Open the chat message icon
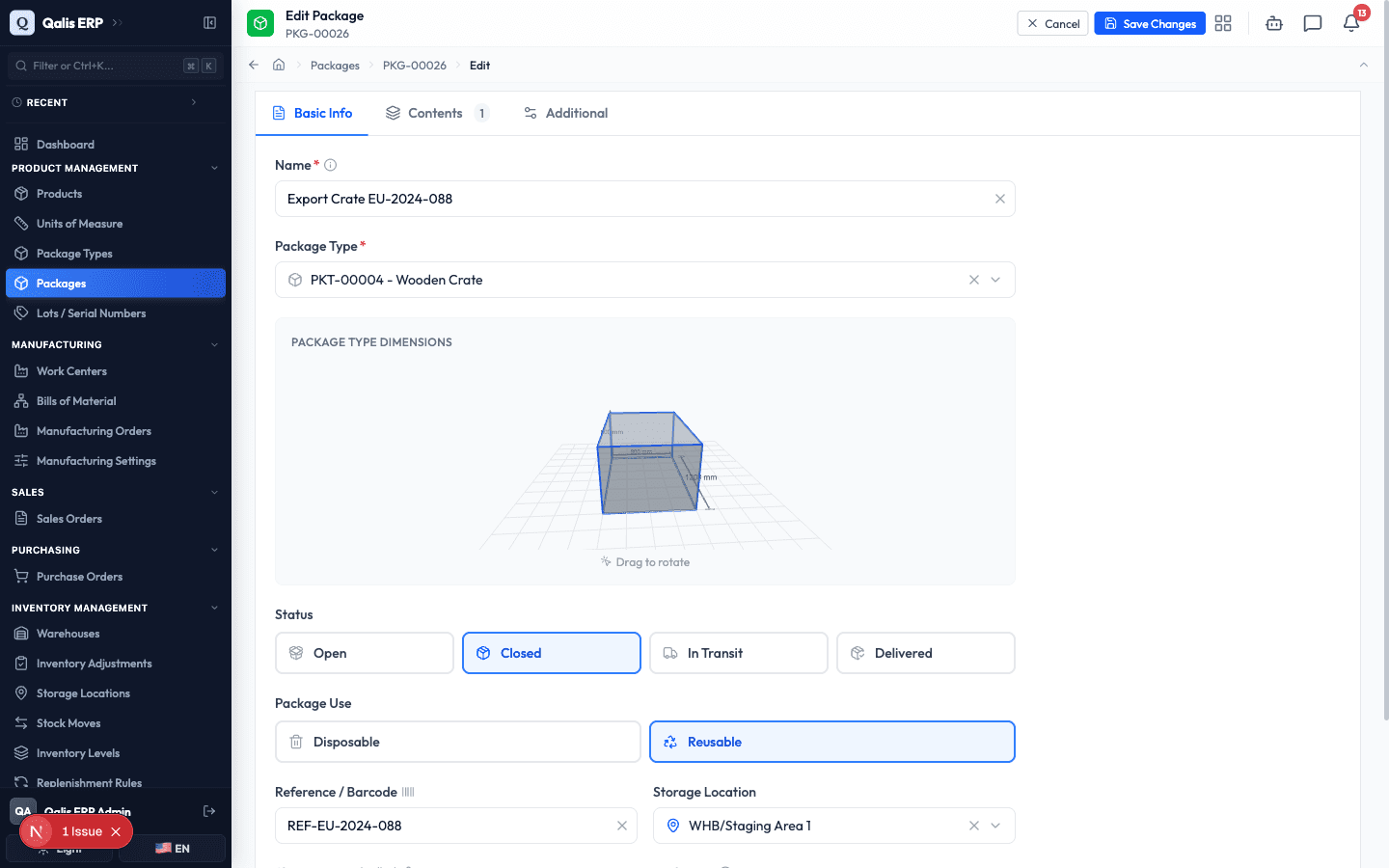 coord(1313,23)
